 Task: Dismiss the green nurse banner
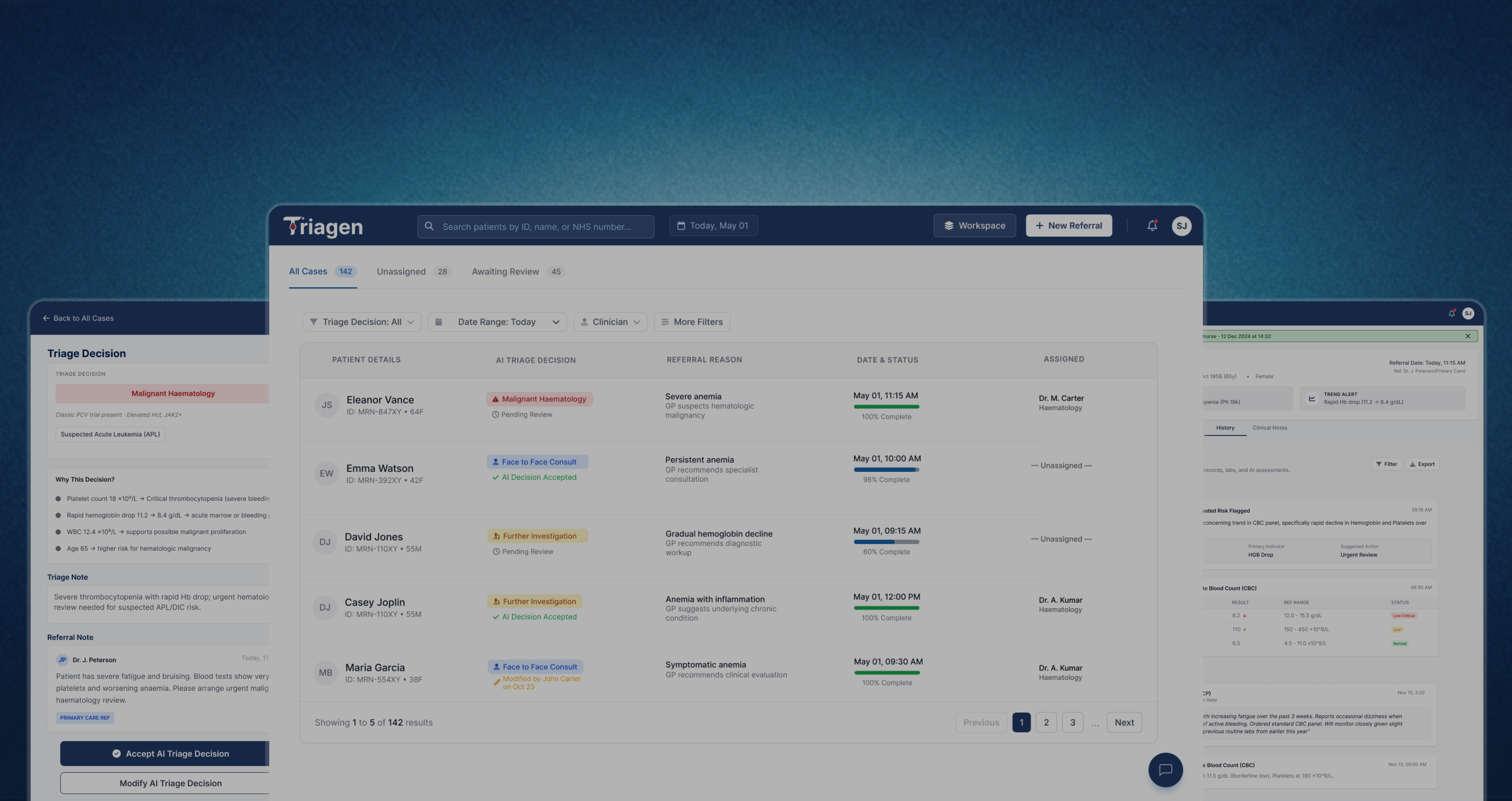click(1467, 336)
